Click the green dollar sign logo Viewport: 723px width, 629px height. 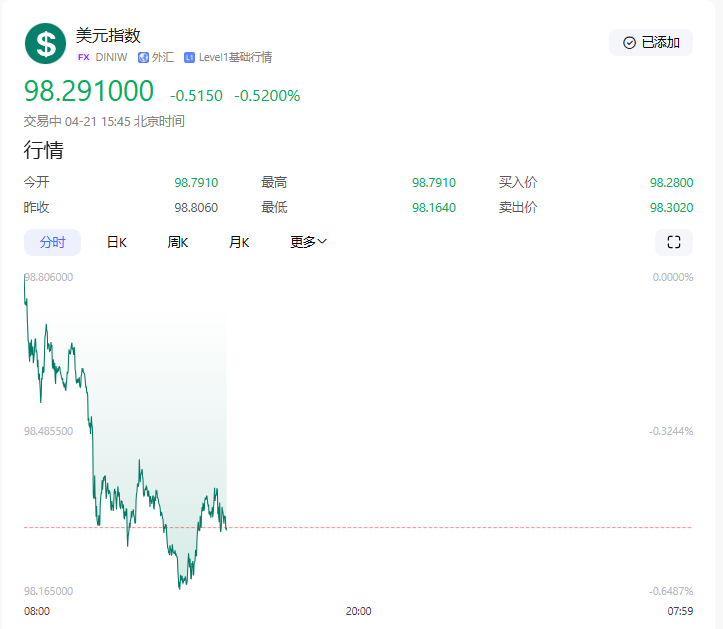tap(45, 43)
